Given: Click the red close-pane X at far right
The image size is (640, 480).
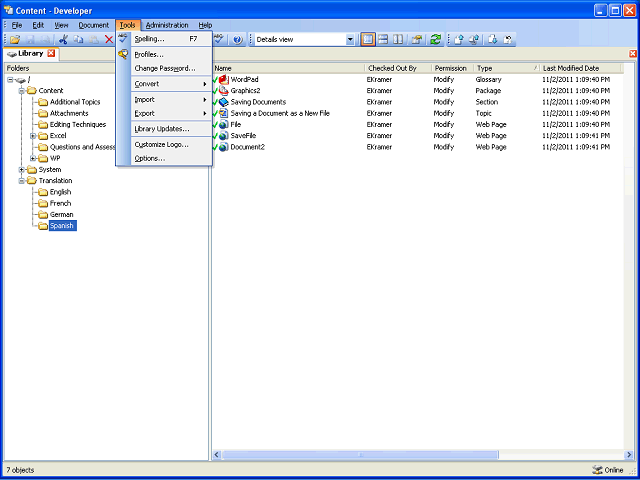Looking at the screenshot, I should point(633,53).
